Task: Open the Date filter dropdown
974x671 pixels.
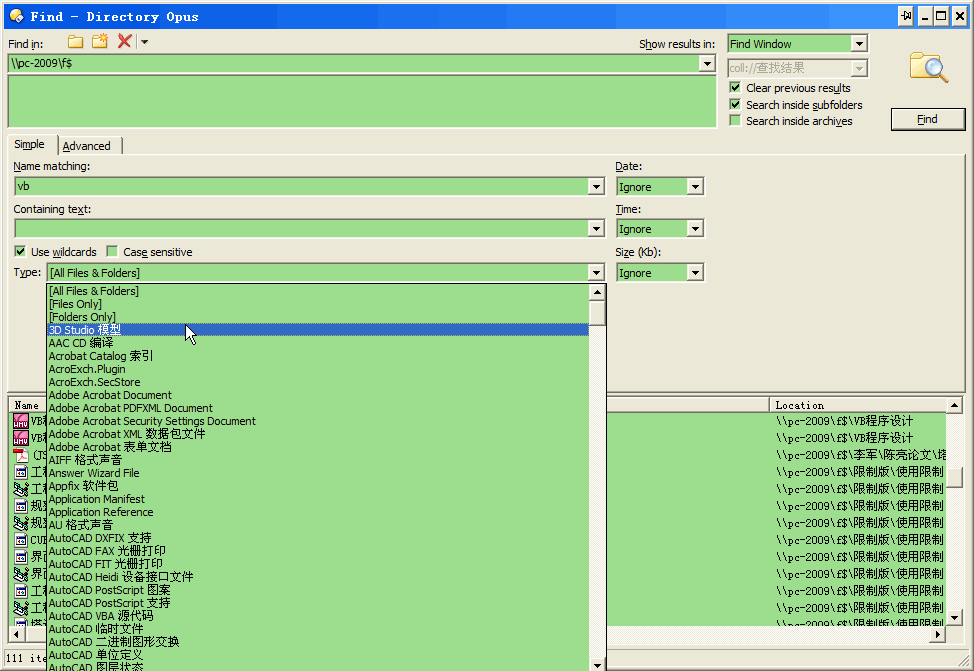Action: (x=695, y=187)
